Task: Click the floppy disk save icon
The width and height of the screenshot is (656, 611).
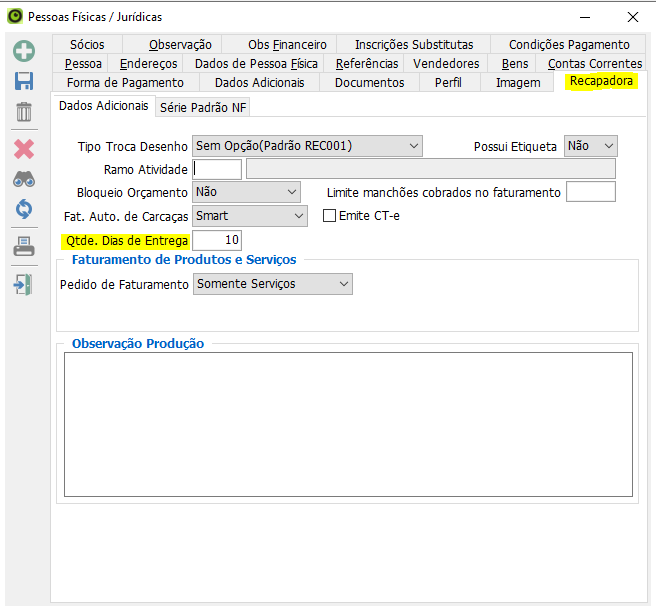Action: pos(23,82)
